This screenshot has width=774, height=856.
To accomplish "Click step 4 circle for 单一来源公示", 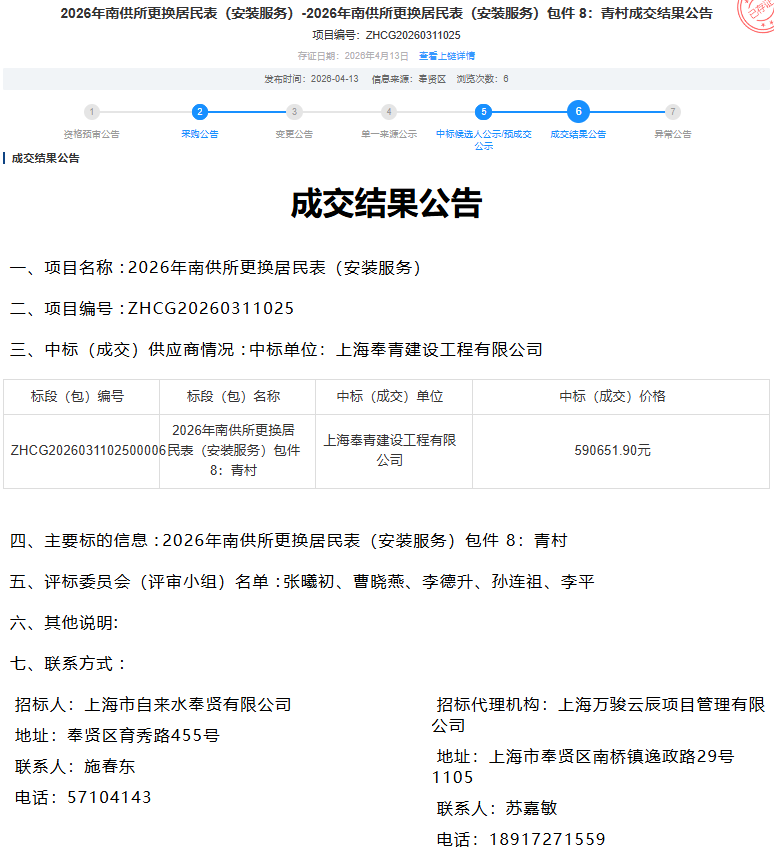I will click(x=389, y=112).
